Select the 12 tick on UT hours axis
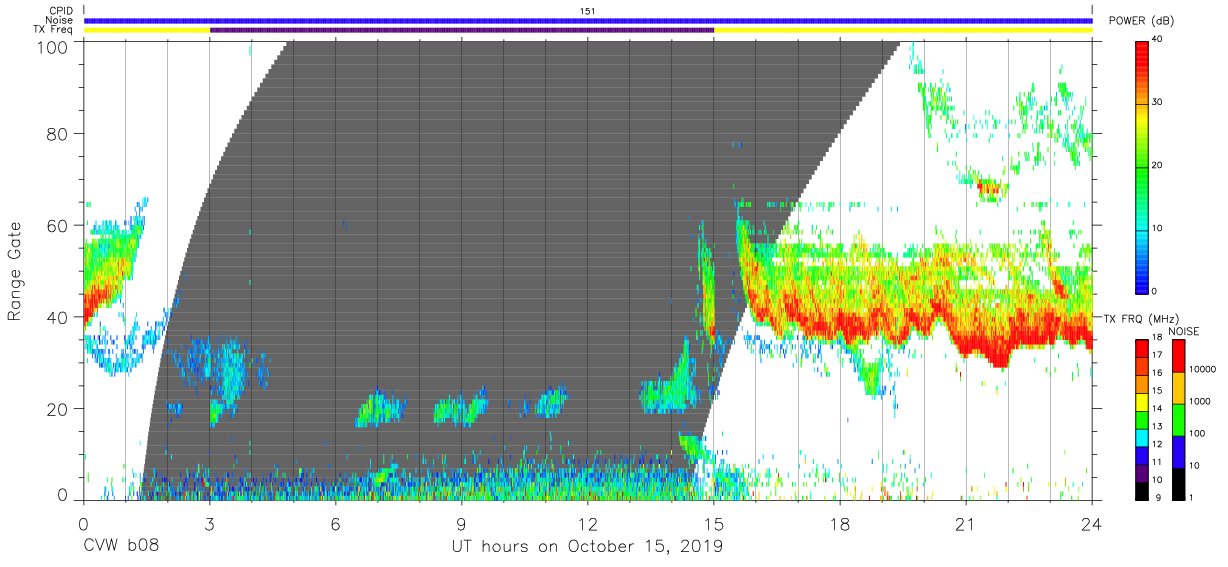Screen dimensions: 1228x567 (x=588, y=522)
